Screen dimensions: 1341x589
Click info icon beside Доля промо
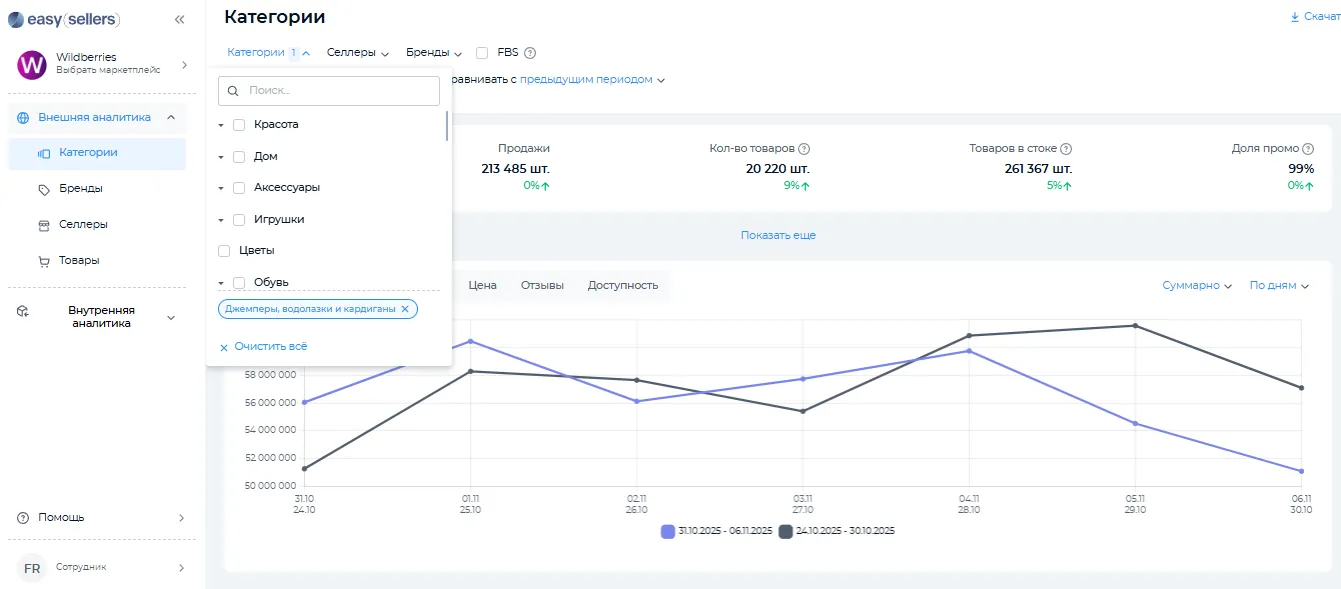coord(1308,148)
